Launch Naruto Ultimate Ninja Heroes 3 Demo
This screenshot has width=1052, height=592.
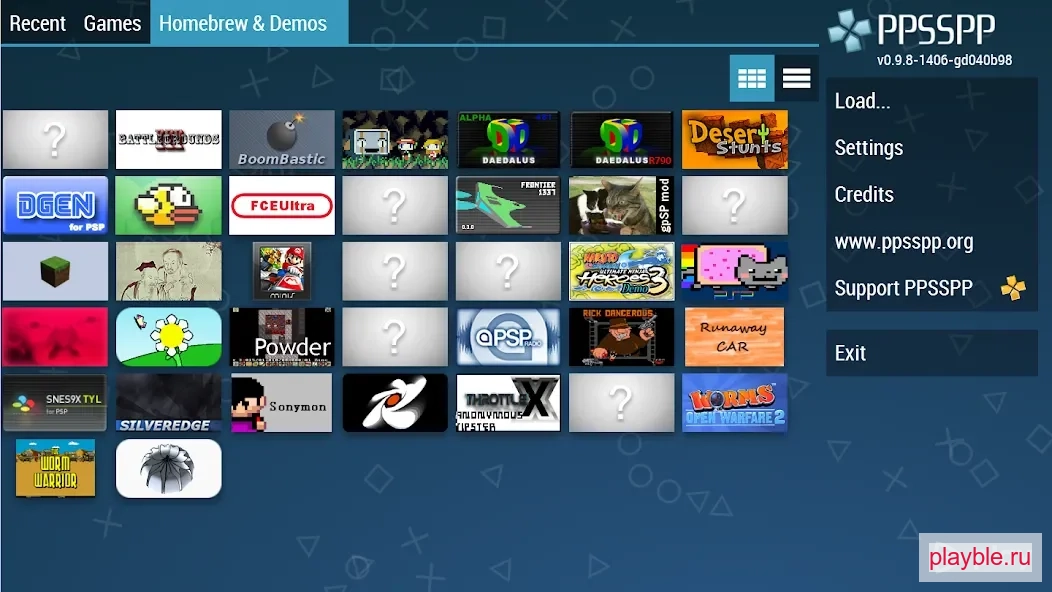tap(621, 271)
